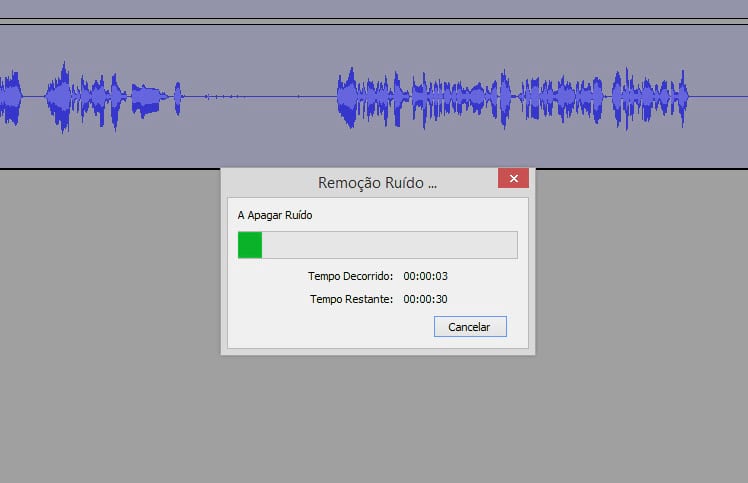Screen dimensions: 748x483
Task: Click the remaining time value 00:00:30
Action: pyautogui.click(x=426, y=299)
